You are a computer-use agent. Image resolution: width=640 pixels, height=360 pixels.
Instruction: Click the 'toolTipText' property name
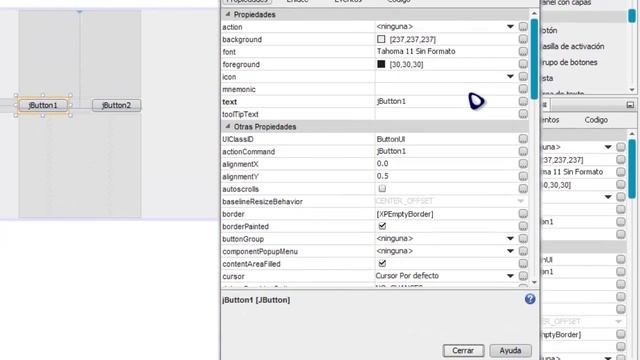click(240, 114)
